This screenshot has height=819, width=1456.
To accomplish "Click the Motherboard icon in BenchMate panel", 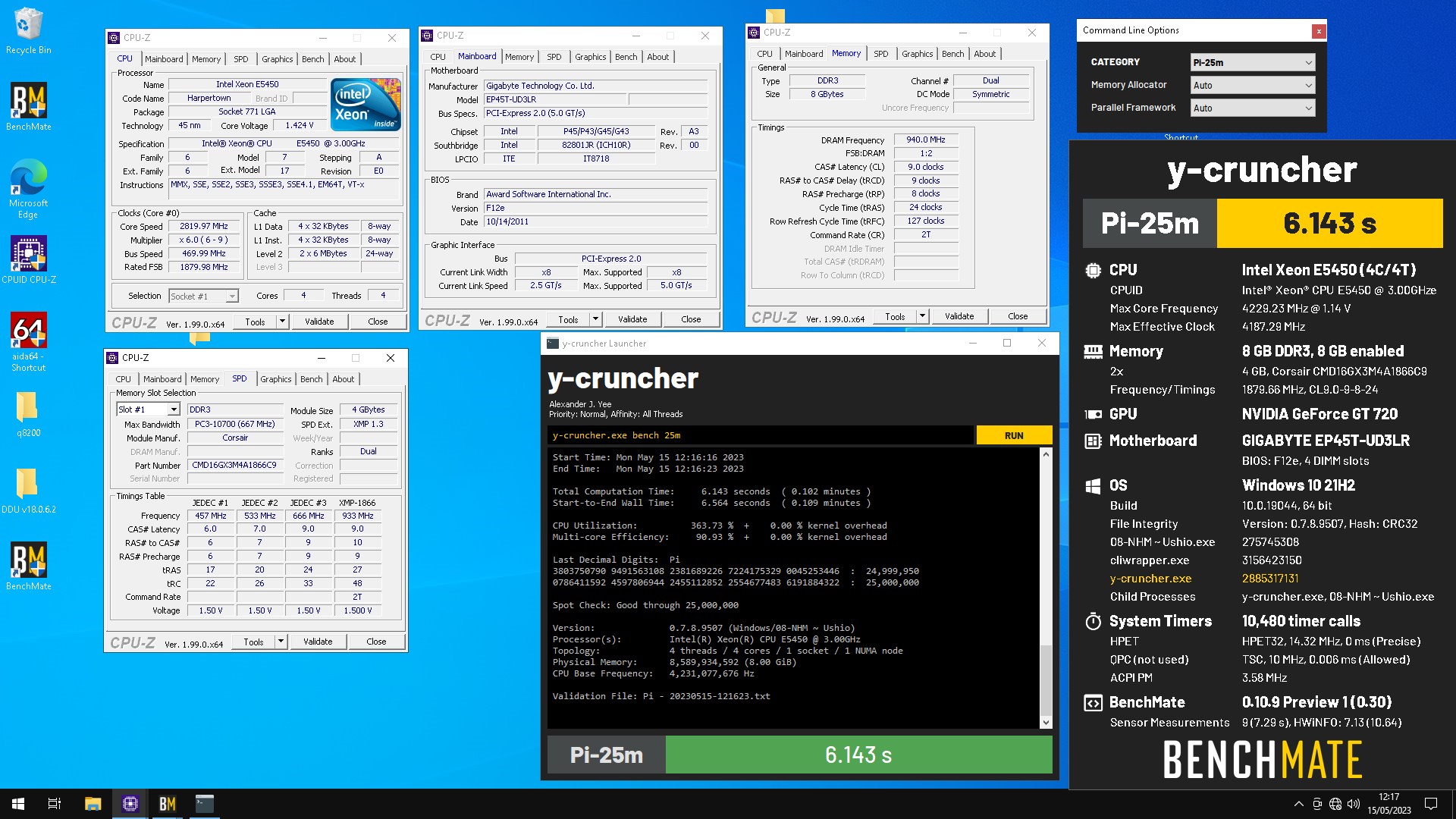I will 1093,441.
